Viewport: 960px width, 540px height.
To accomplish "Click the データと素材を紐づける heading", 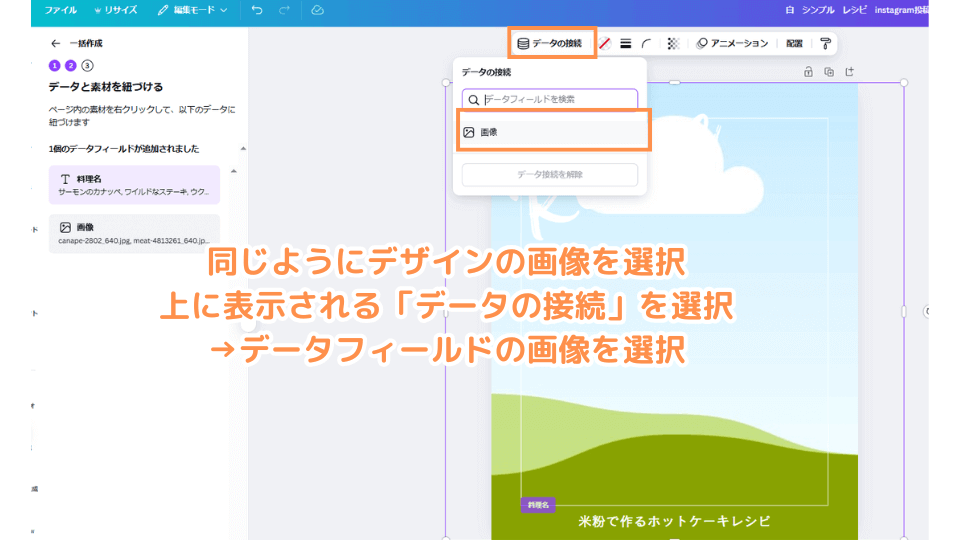I will coord(105,87).
